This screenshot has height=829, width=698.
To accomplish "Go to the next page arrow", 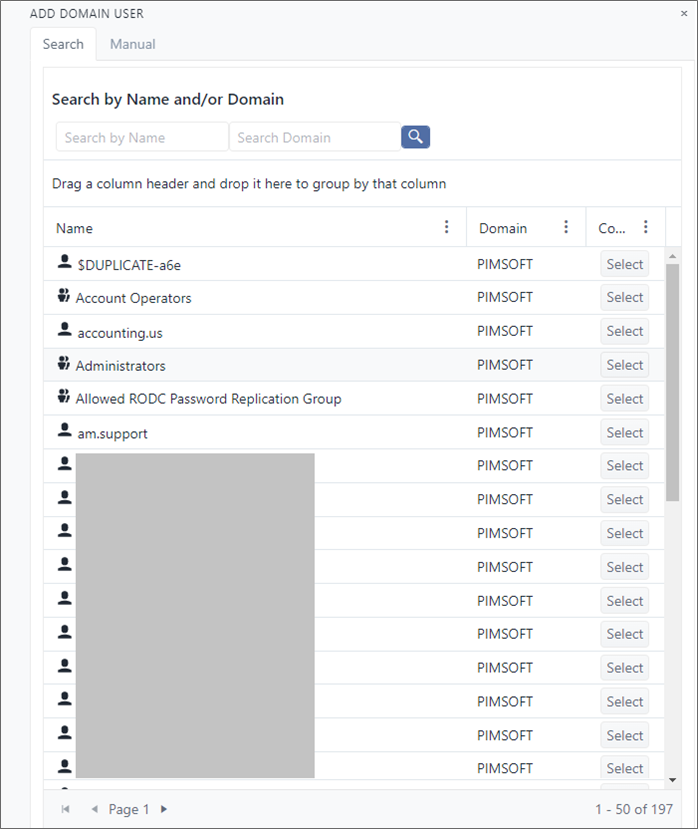I will point(164,809).
